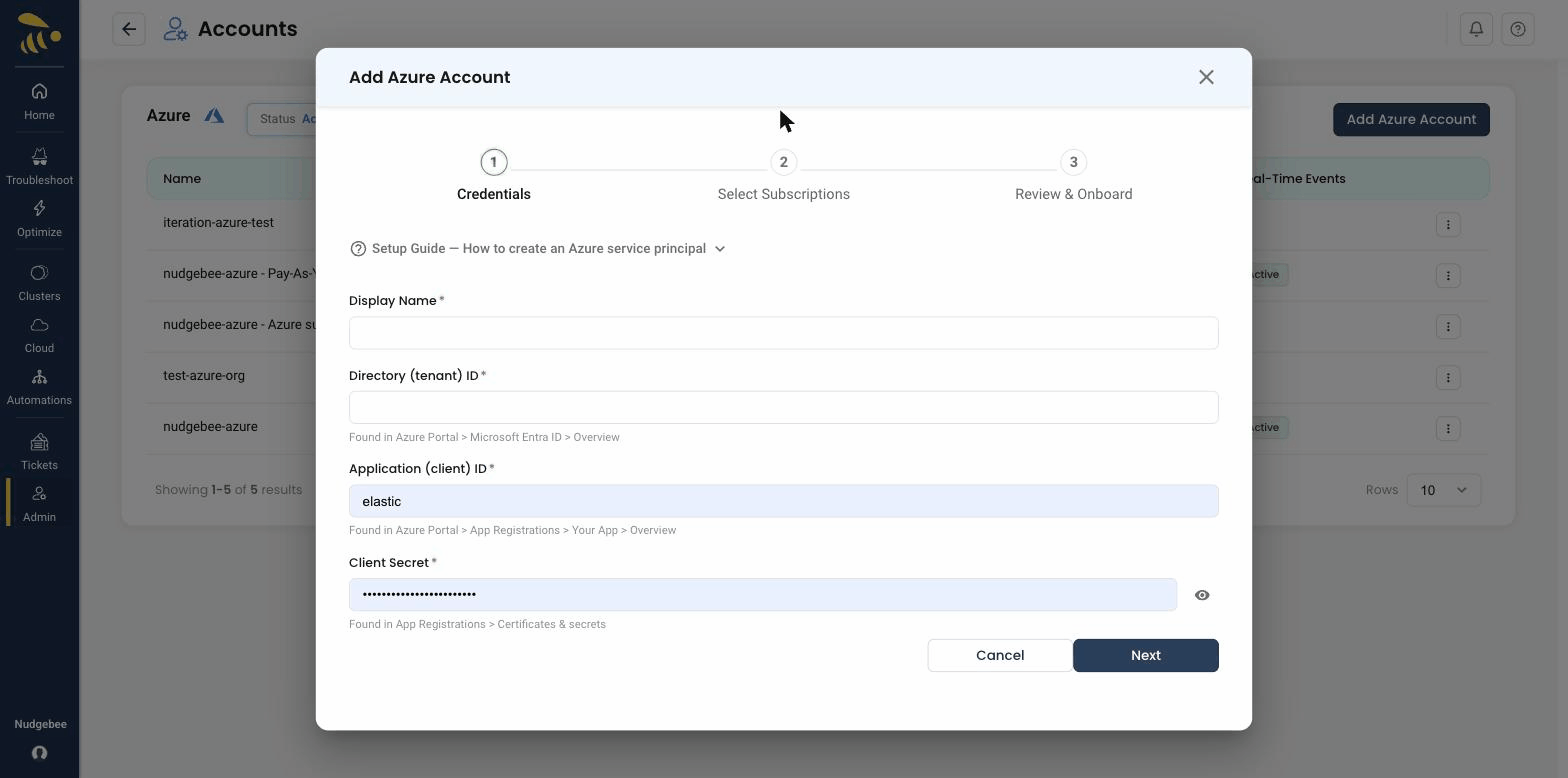Go to step 2 Select Subscriptions

pos(784,176)
